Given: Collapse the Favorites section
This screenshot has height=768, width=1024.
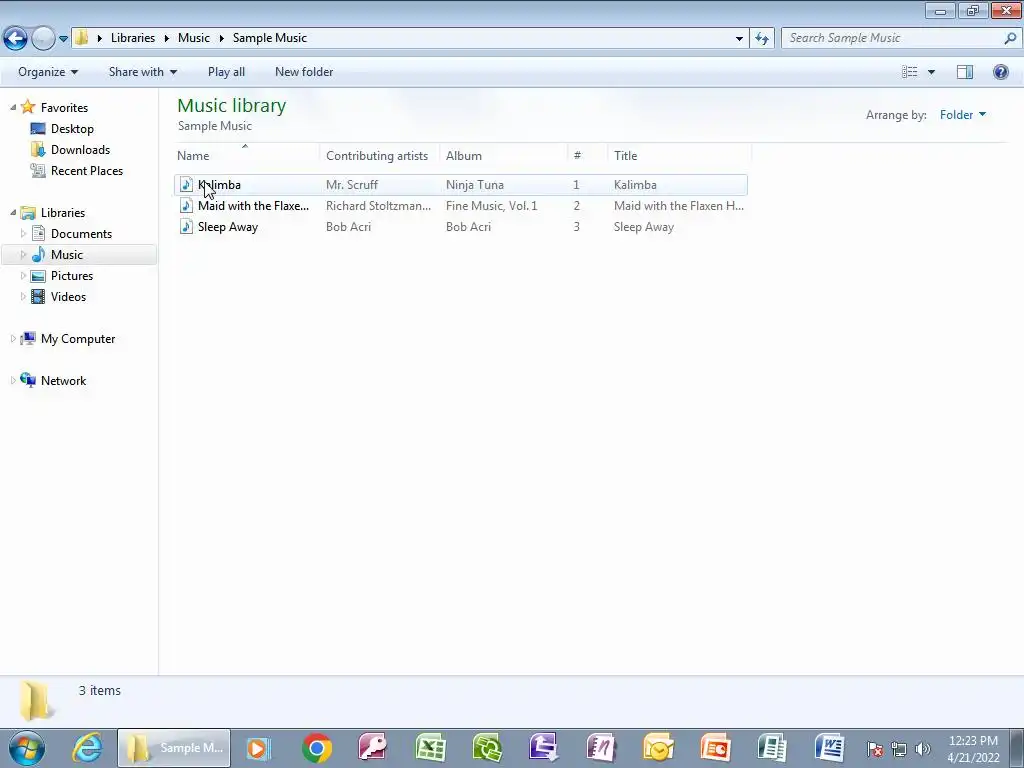Looking at the screenshot, I should [x=13, y=107].
